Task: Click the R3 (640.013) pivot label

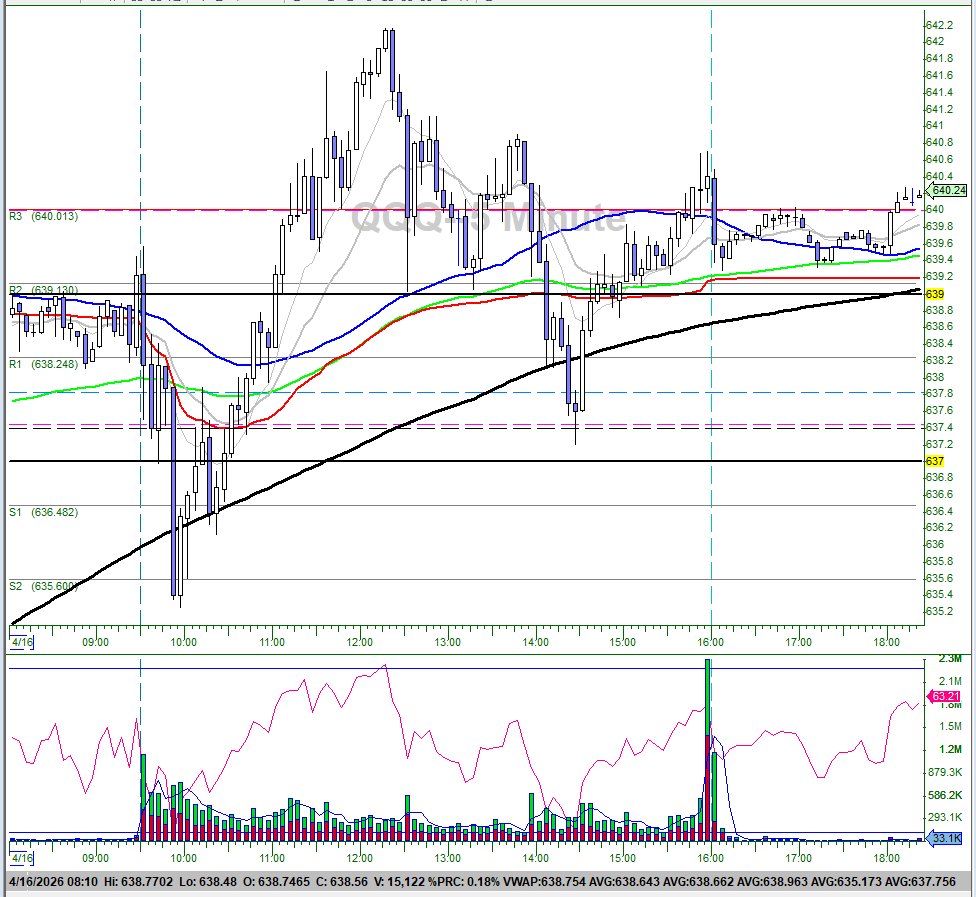Action: pyautogui.click(x=44, y=217)
